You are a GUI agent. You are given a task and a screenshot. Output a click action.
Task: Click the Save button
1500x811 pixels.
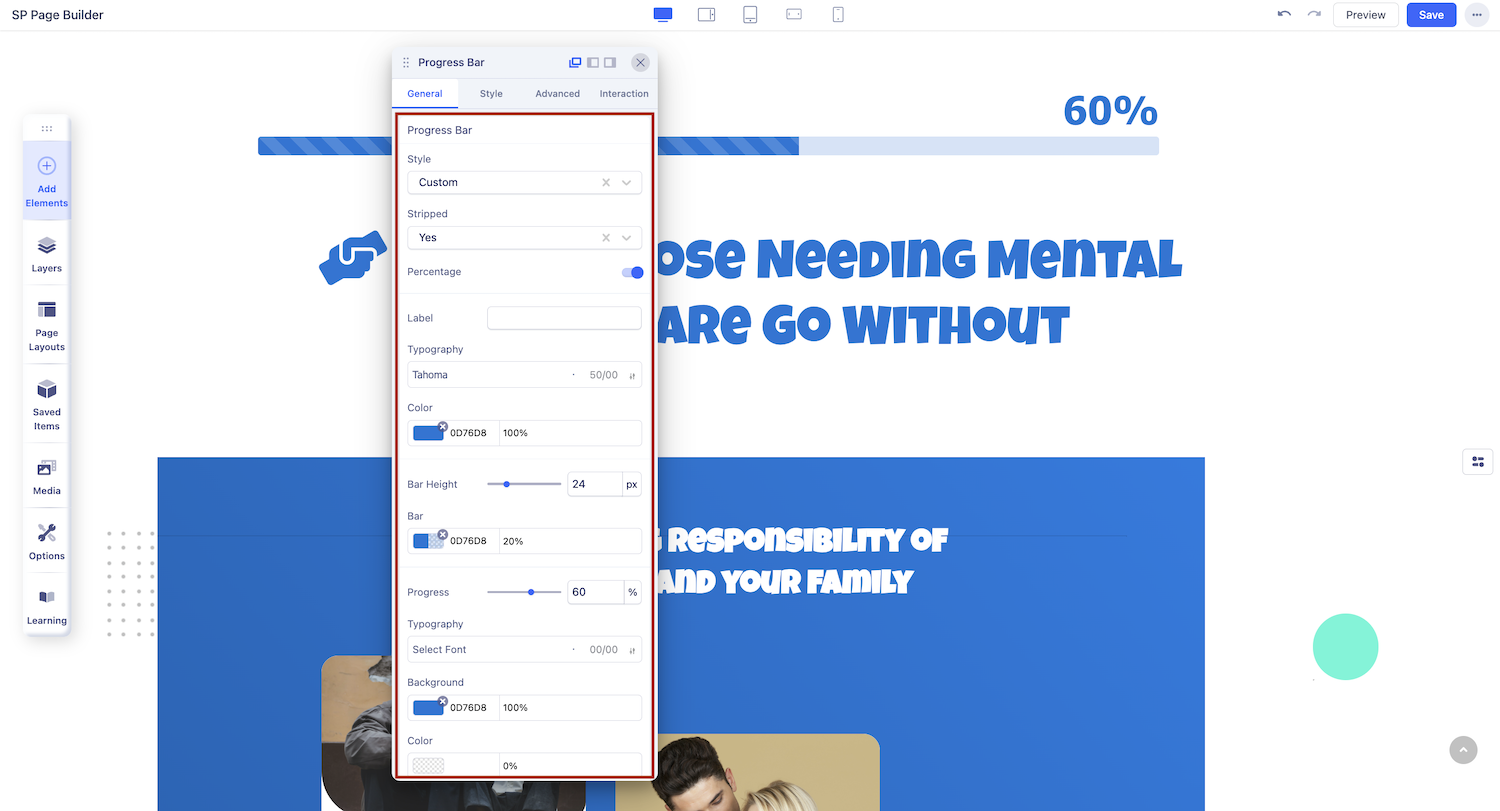[1431, 15]
